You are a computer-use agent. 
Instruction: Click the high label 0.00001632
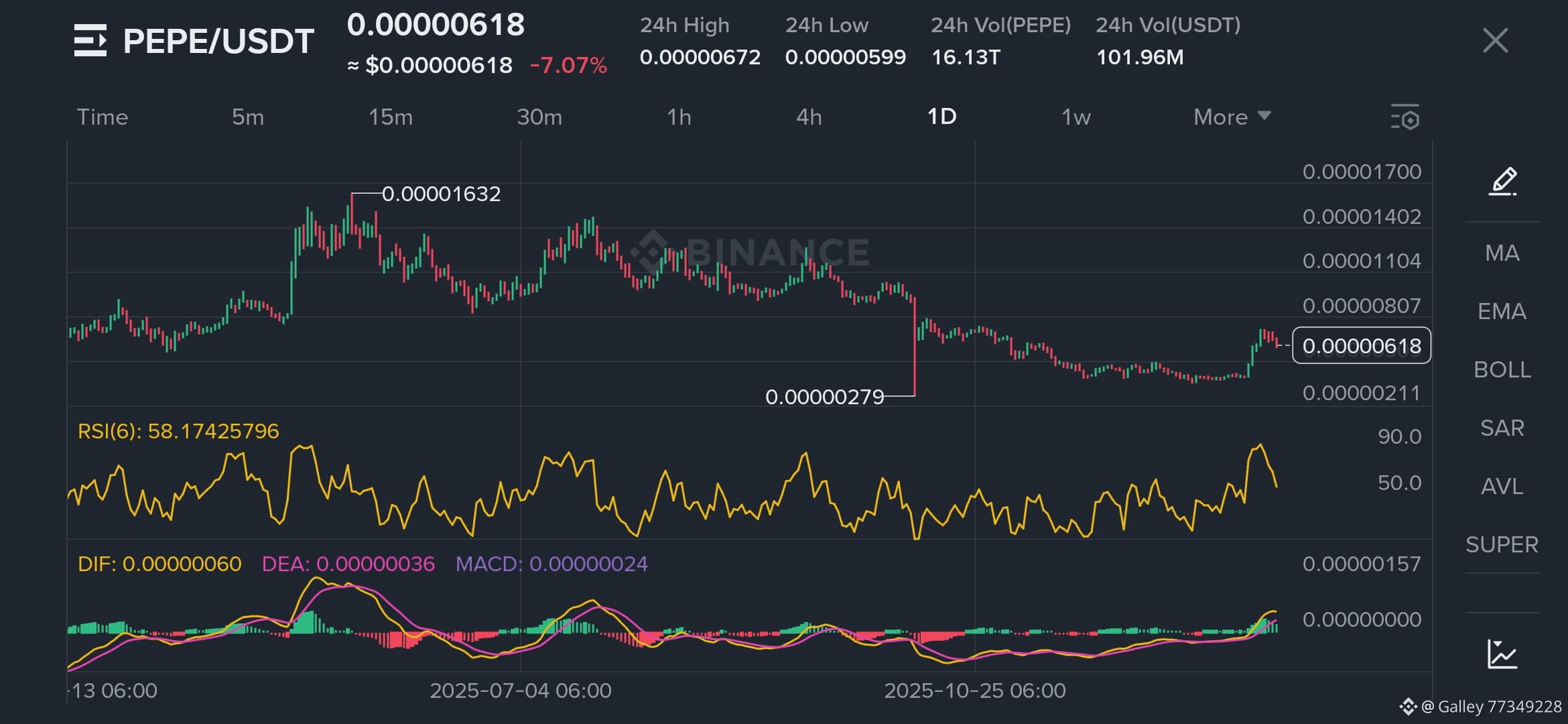coord(442,194)
